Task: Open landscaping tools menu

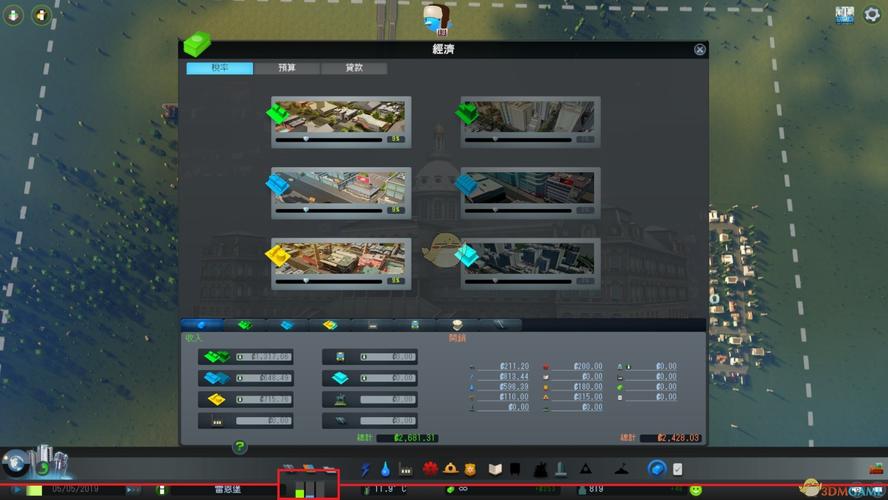Action: tap(621, 469)
